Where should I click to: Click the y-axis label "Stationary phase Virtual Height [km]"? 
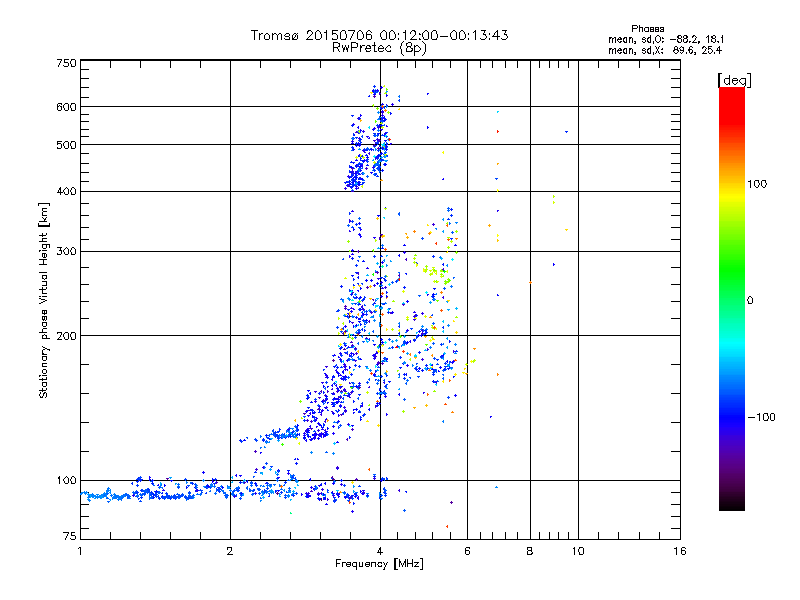[x=43, y=300]
